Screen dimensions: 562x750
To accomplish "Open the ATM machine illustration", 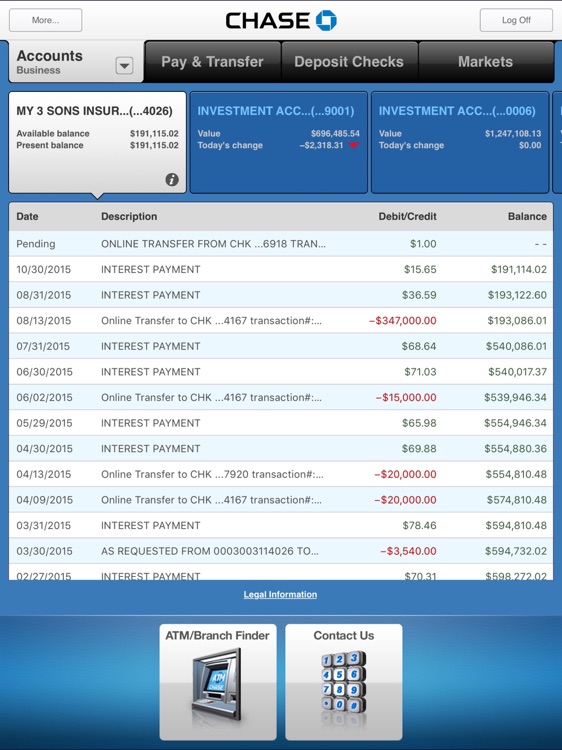I will [218, 684].
